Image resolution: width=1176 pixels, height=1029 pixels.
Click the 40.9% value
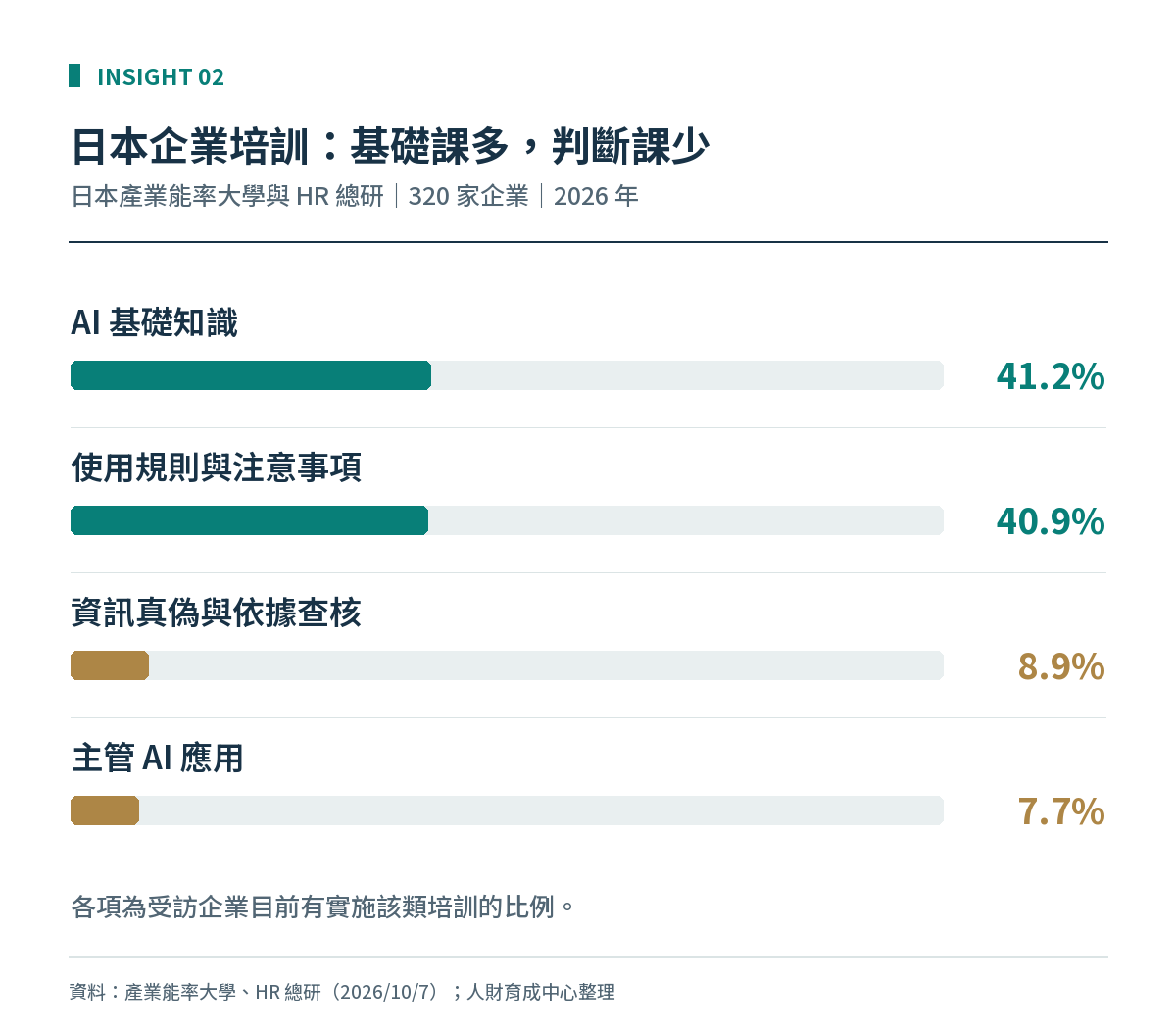coord(1051,521)
